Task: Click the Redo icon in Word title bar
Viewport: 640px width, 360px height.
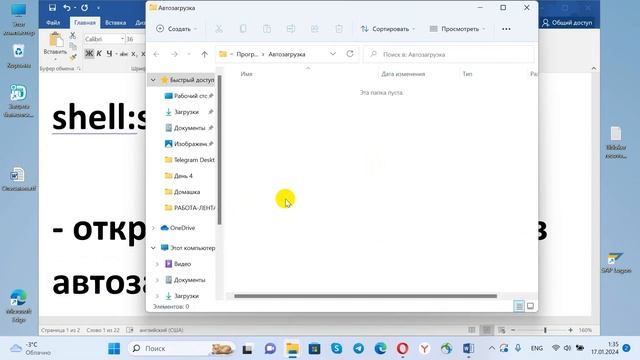Action: point(84,7)
